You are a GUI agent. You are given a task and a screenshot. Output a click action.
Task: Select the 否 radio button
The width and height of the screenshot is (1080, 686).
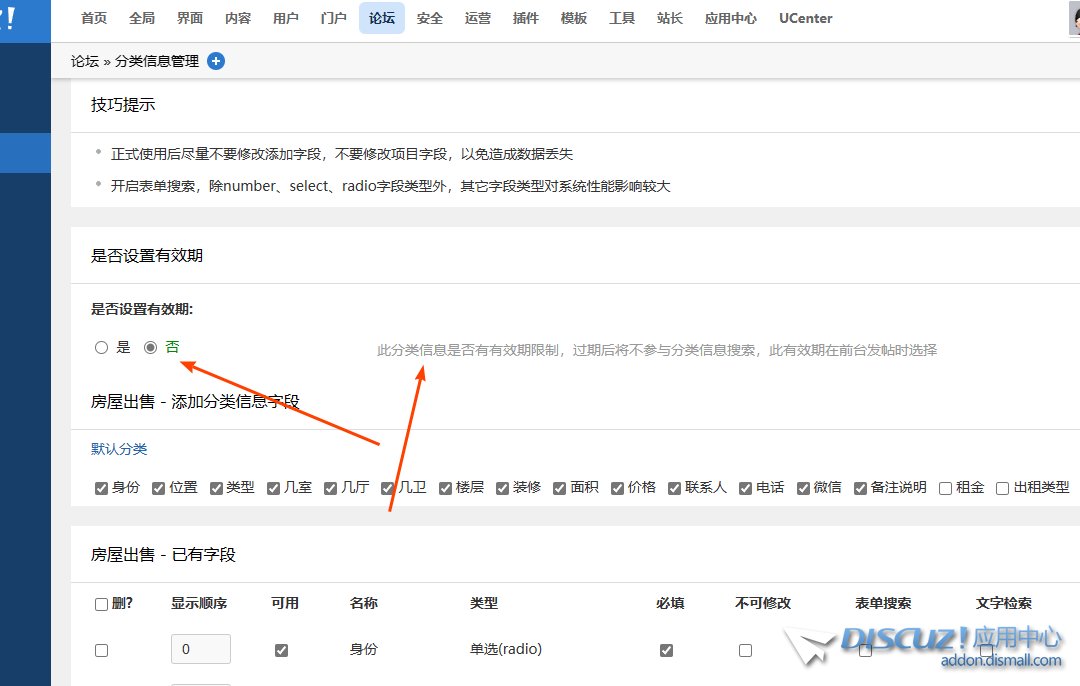pyautogui.click(x=150, y=347)
